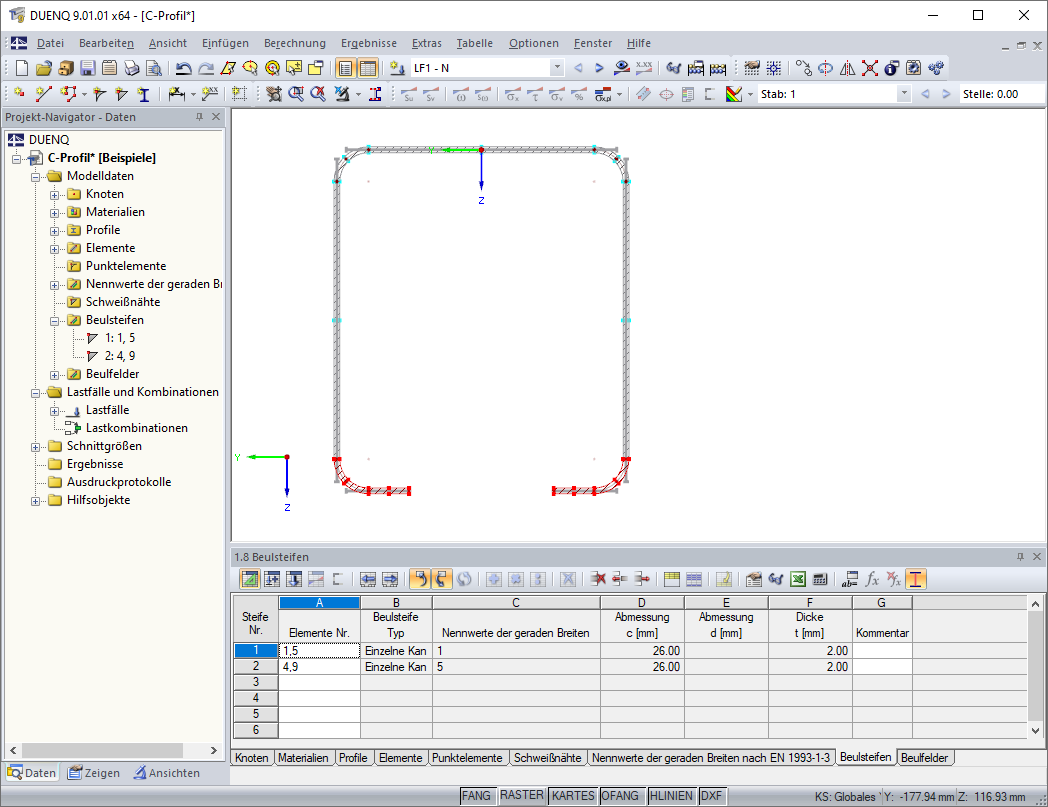This screenshot has height=807, width=1048.
Task: Open the Ergebnisse menu
Action: coord(369,43)
